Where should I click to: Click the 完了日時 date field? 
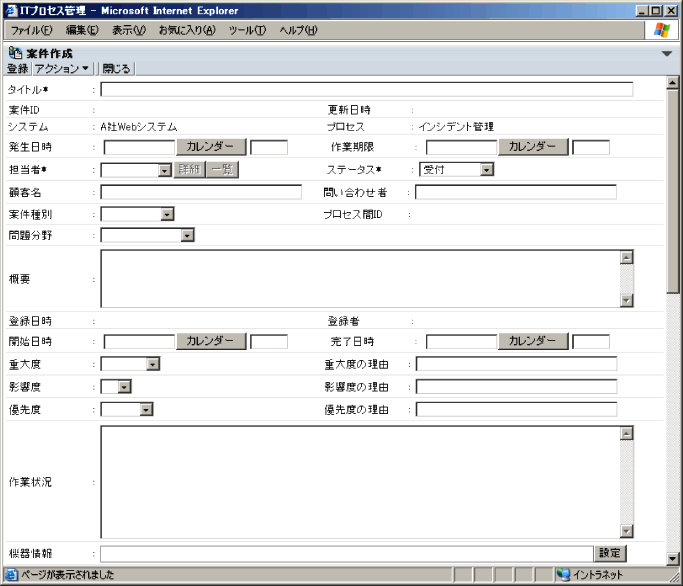pyautogui.click(x=461, y=342)
